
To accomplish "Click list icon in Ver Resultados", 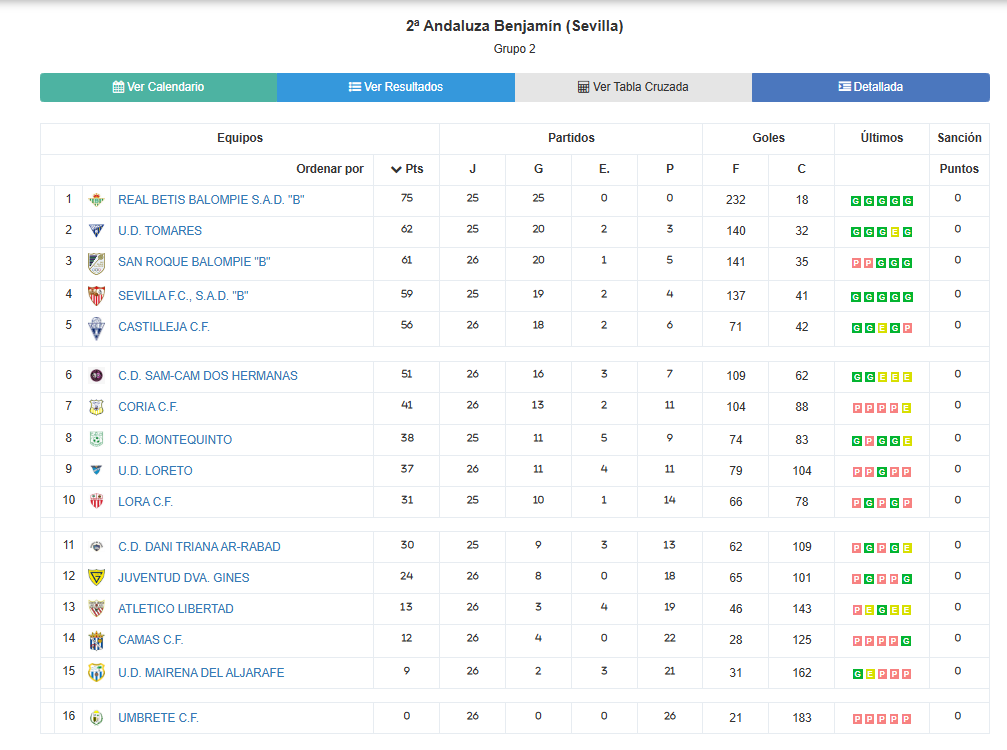I will click(x=355, y=87).
